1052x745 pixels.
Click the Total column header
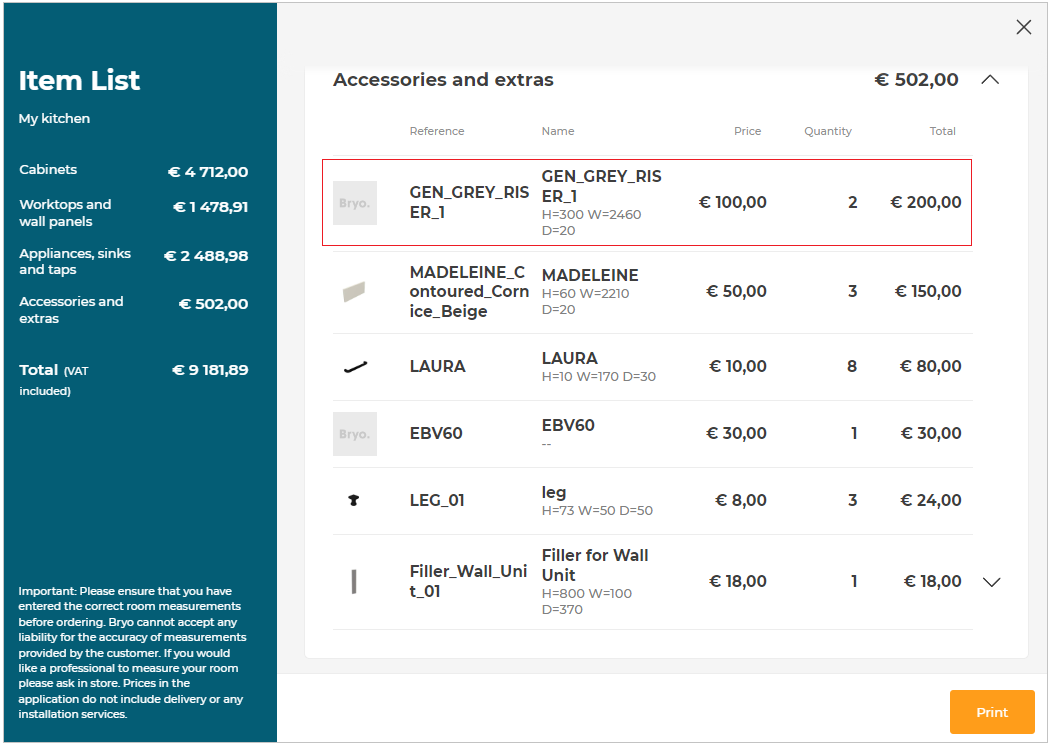pyautogui.click(x=942, y=131)
